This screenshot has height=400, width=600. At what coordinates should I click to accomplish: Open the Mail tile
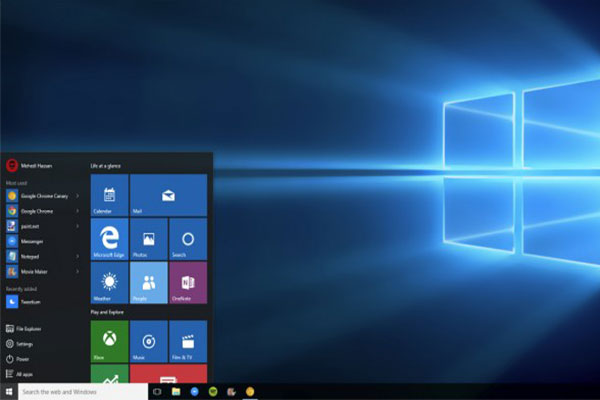tap(168, 195)
